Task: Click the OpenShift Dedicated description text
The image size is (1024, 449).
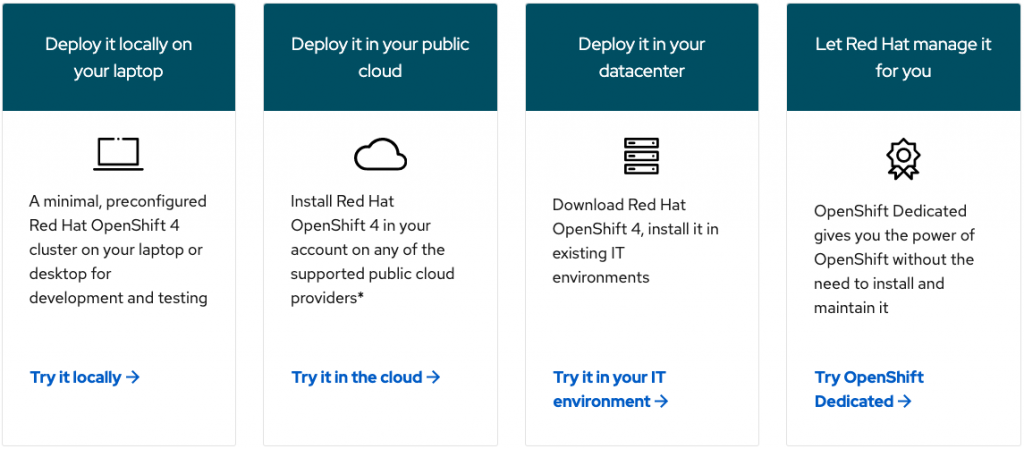Action: coord(894,259)
